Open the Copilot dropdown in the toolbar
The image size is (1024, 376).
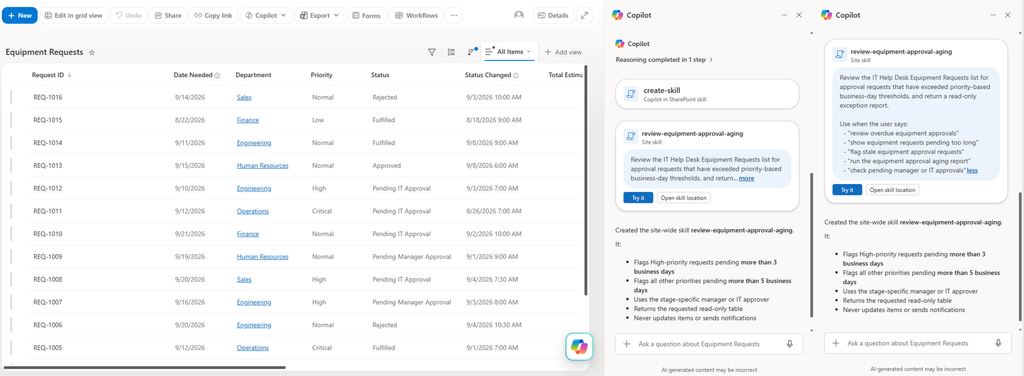pos(266,15)
